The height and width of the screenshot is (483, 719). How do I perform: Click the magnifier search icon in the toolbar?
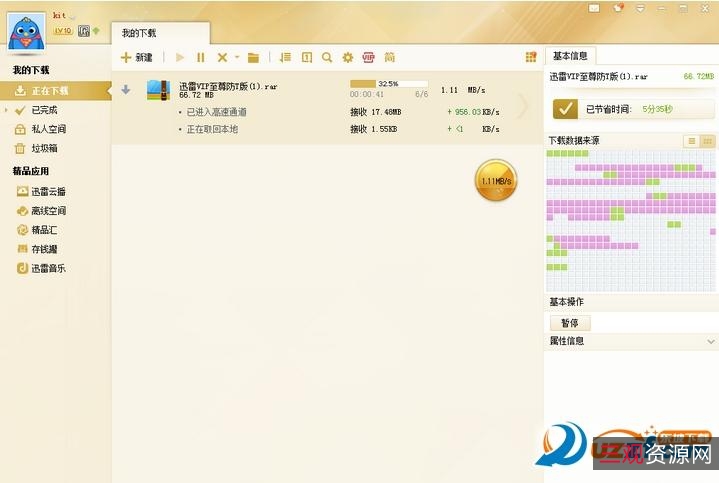click(327, 57)
